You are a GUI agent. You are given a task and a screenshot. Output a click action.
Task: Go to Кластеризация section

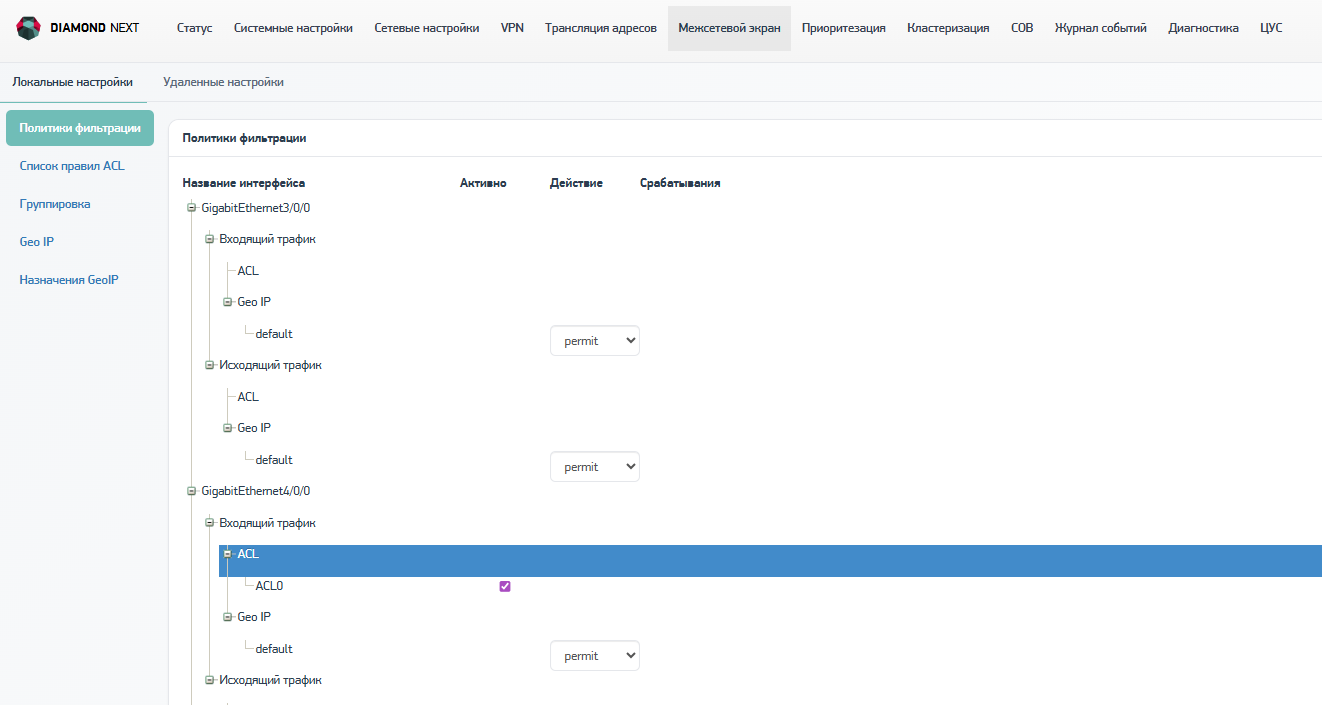pos(948,28)
